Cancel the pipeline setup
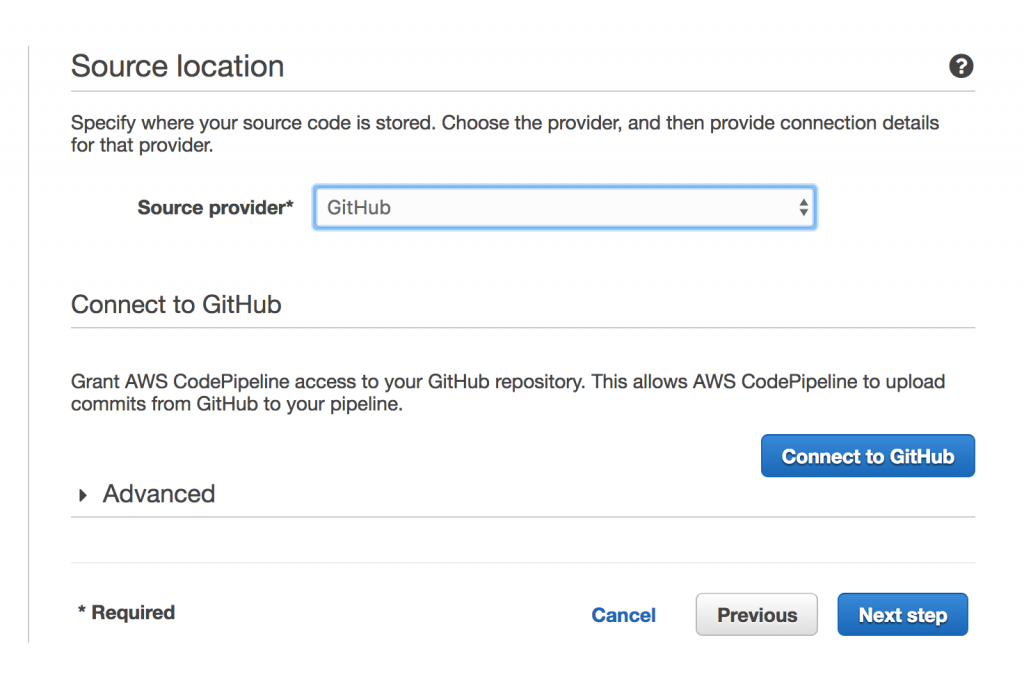 coord(623,615)
